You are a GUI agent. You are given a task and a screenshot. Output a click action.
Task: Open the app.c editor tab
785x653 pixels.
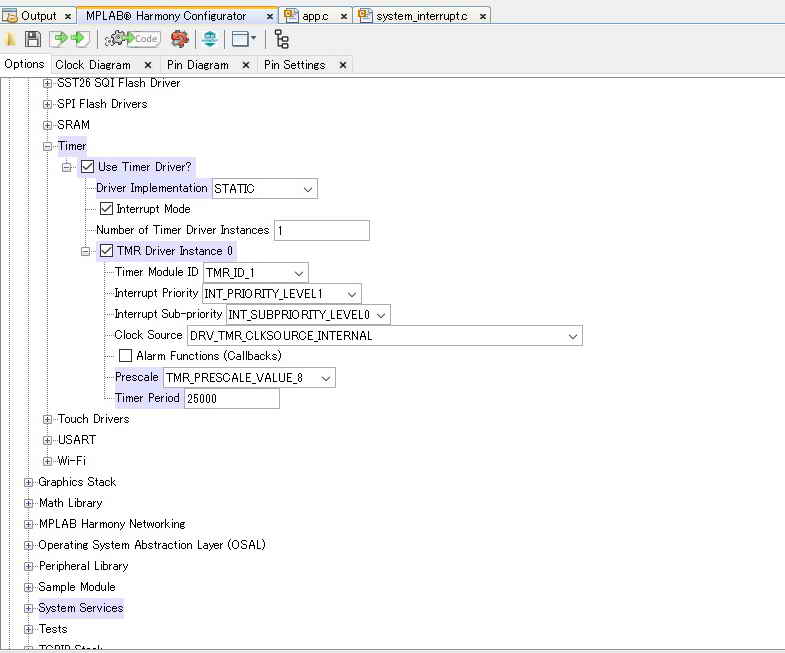(315, 16)
